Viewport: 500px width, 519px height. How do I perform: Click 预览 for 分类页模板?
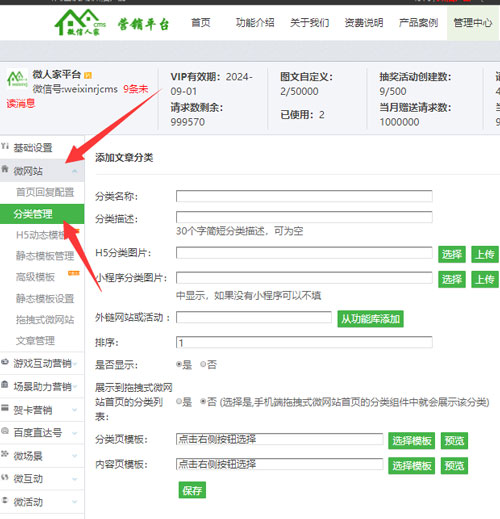coord(454,441)
